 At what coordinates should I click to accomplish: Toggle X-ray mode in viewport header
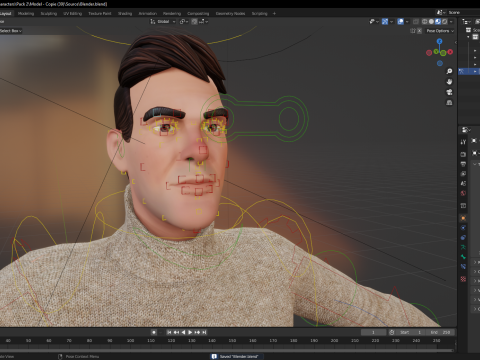coord(416,22)
